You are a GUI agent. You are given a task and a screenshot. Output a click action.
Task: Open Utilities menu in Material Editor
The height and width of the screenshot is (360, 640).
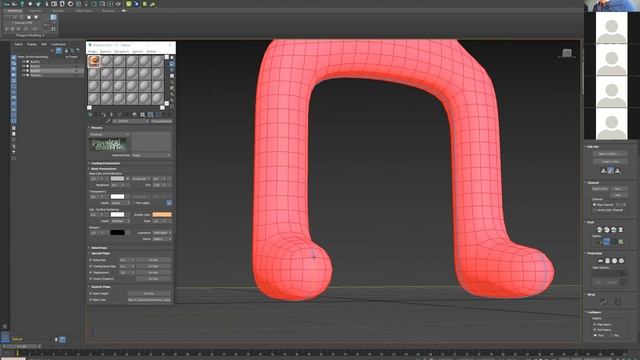[x=151, y=51]
